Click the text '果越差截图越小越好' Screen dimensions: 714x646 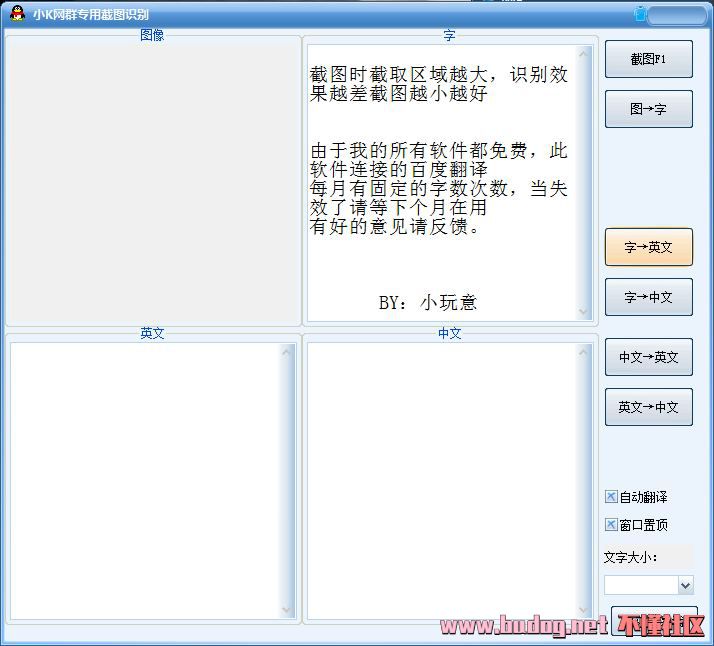tap(398, 94)
